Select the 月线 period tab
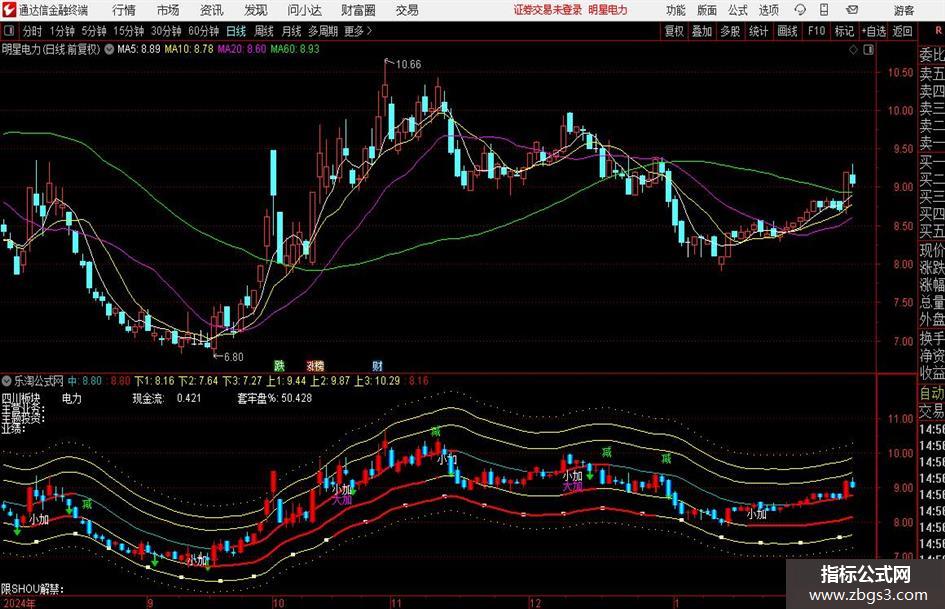Image resolution: width=945 pixels, height=609 pixels. pos(291,31)
